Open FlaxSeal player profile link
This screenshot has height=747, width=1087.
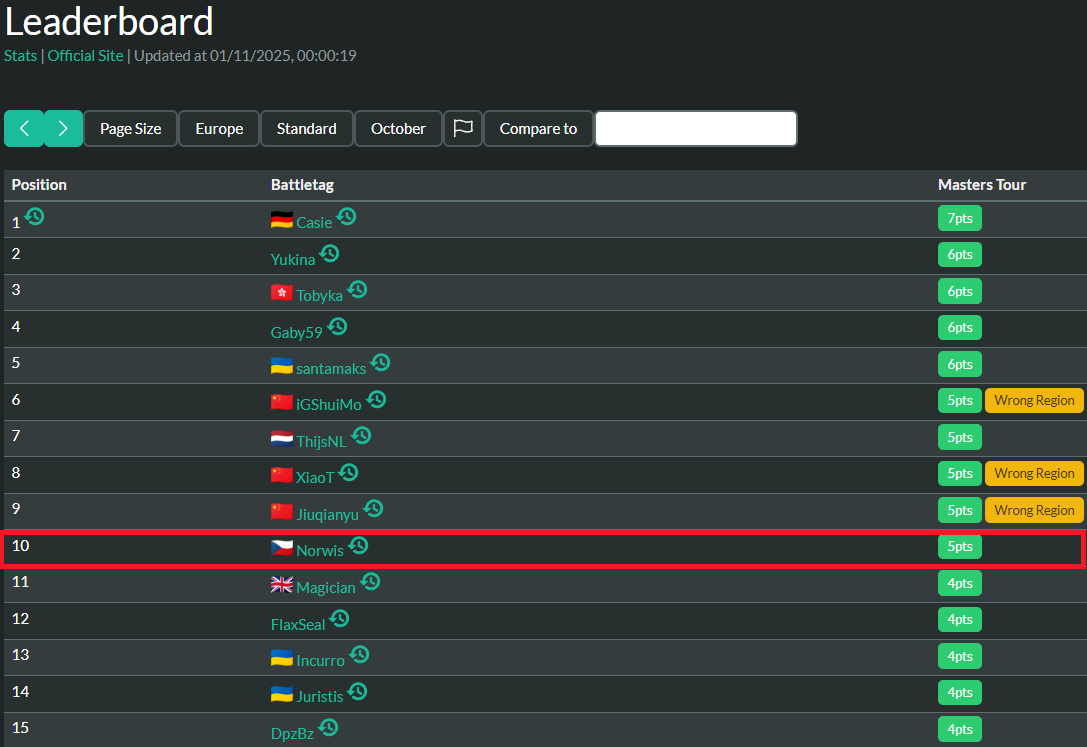(x=297, y=624)
